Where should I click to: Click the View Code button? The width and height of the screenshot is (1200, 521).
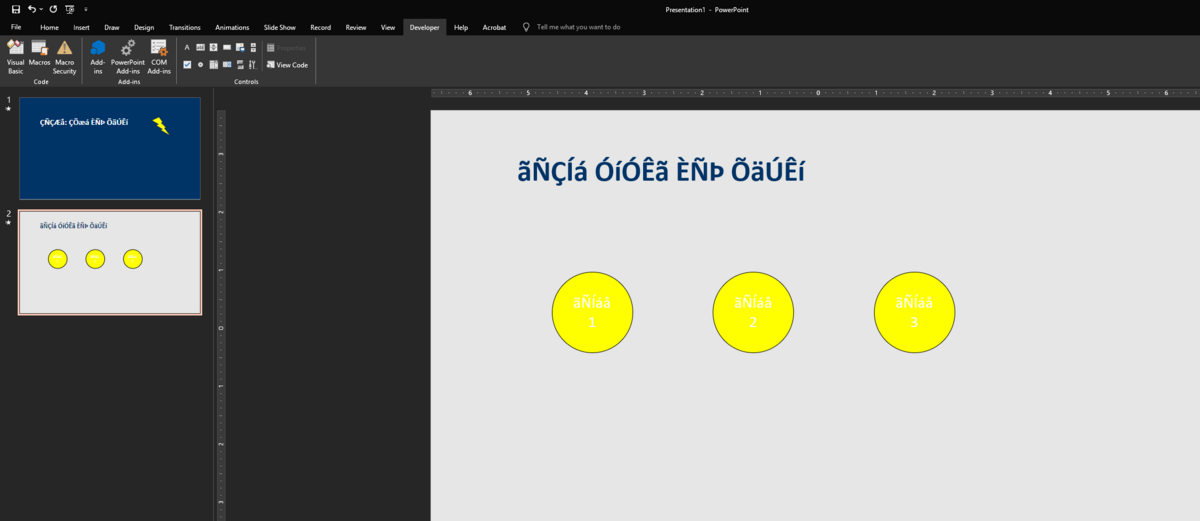click(287, 64)
